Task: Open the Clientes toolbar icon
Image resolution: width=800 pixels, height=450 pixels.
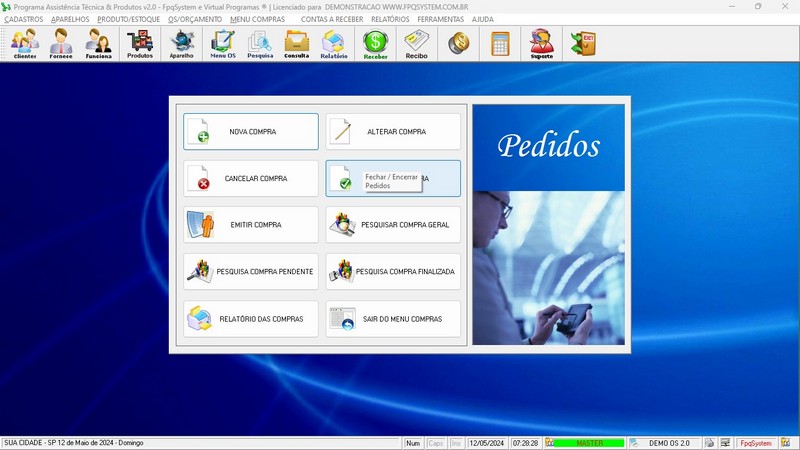Action: click(25, 43)
